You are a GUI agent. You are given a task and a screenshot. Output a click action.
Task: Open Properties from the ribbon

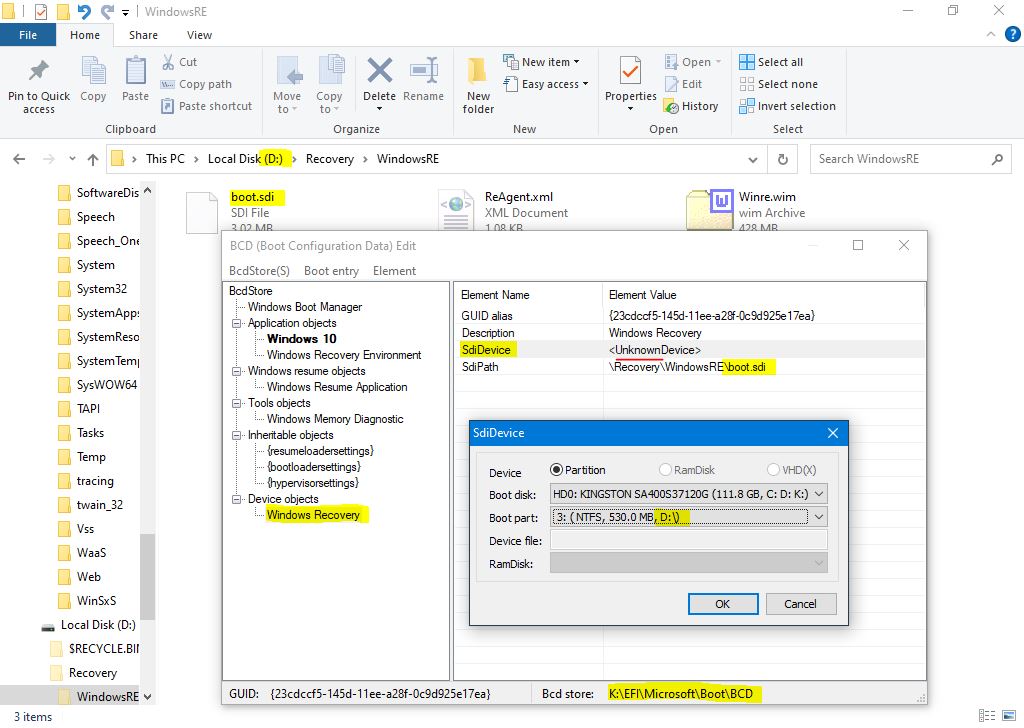(630, 72)
